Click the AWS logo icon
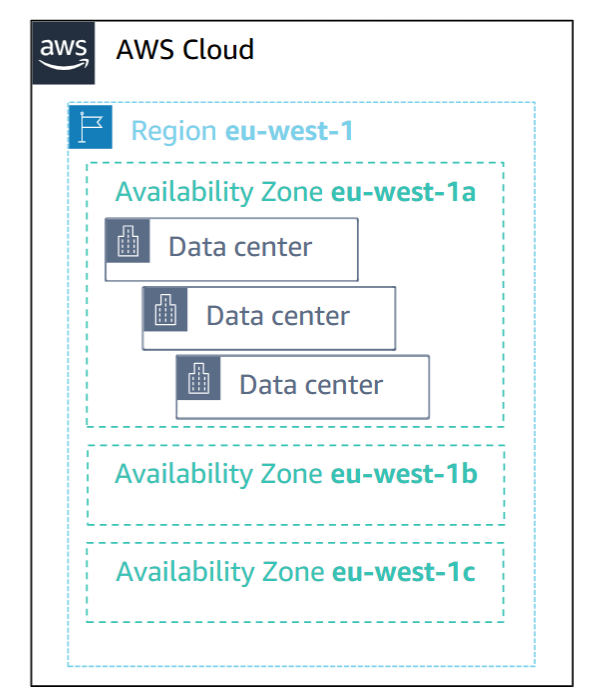The image size is (613, 698). 64,54
